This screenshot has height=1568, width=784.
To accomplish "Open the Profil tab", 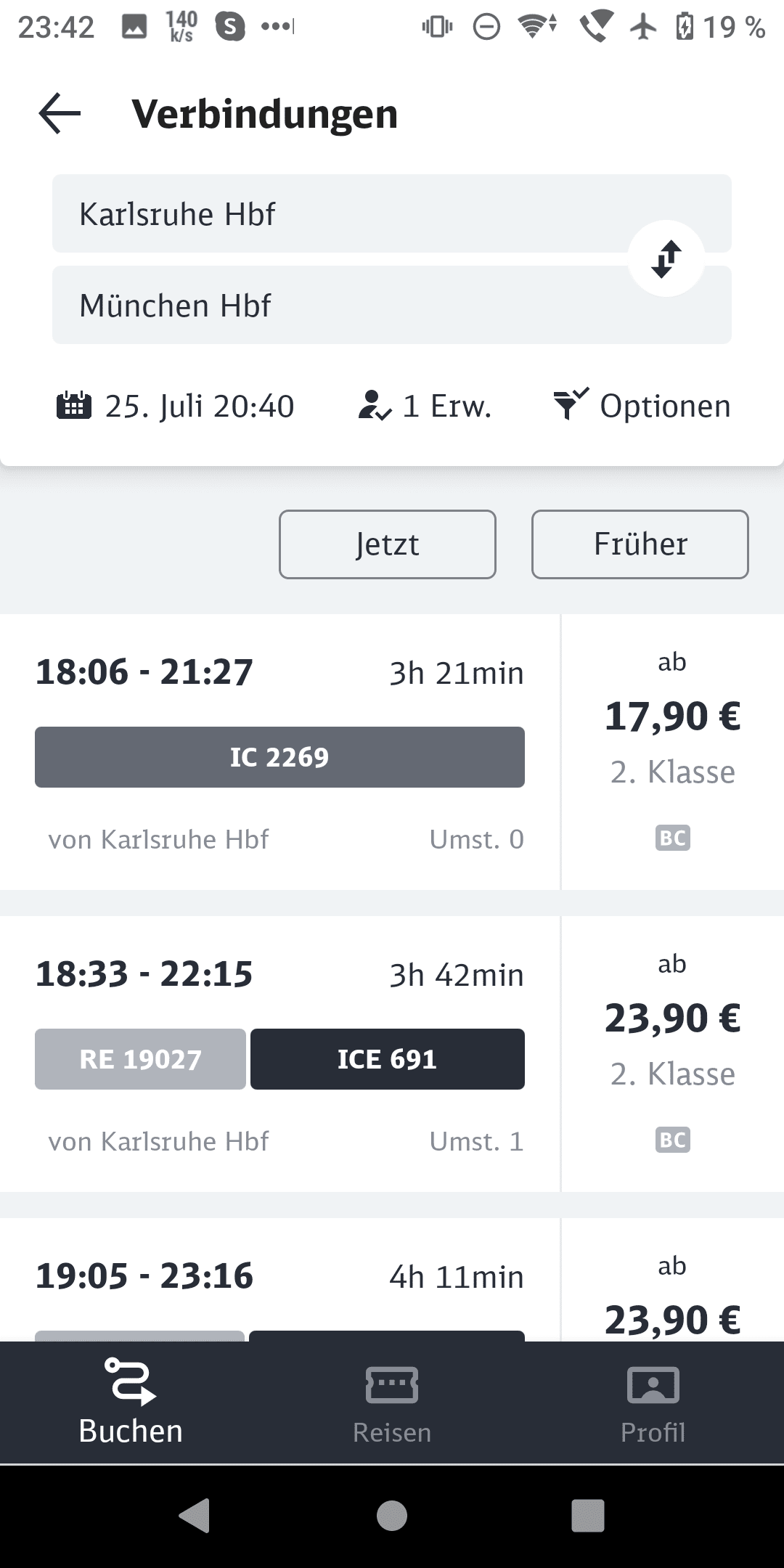I will [x=653, y=1403].
